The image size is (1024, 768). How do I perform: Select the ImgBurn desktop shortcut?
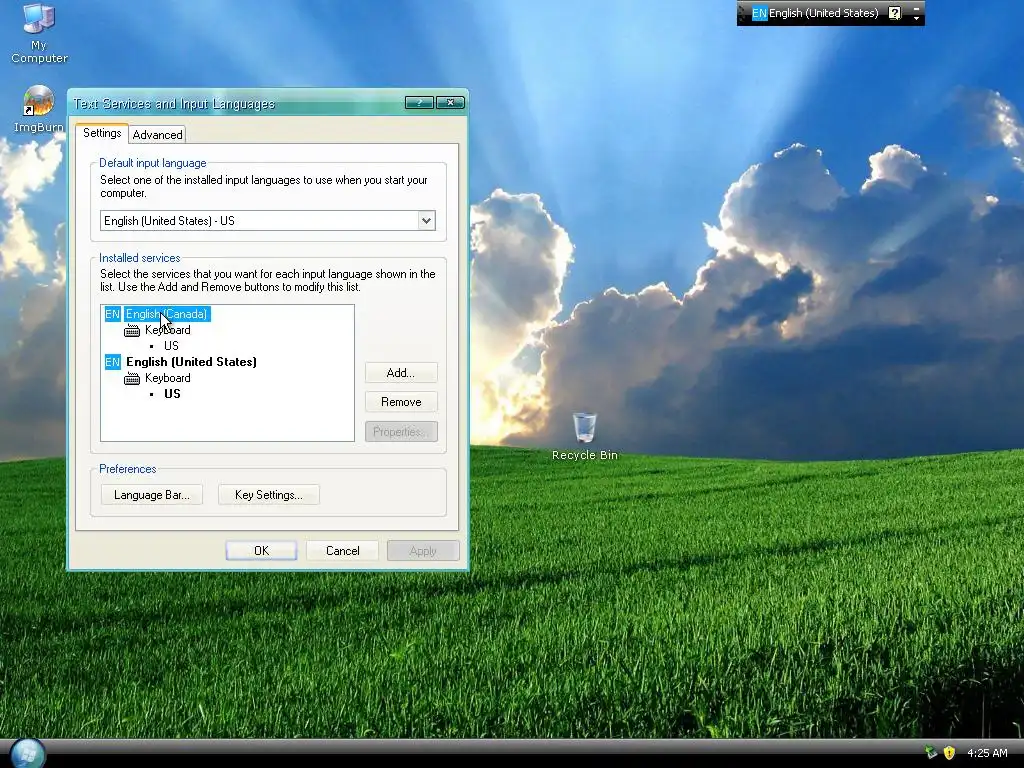pos(39,109)
